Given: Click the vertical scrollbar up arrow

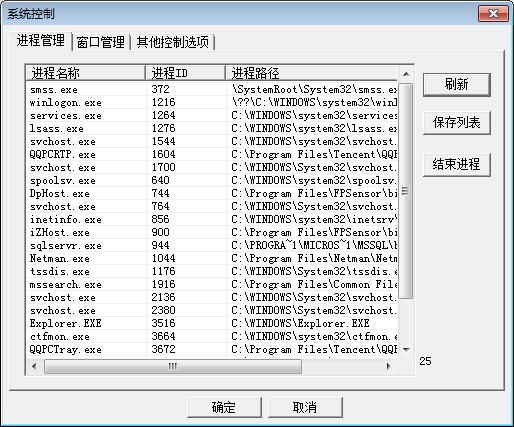Looking at the screenshot, I should 406,74.
